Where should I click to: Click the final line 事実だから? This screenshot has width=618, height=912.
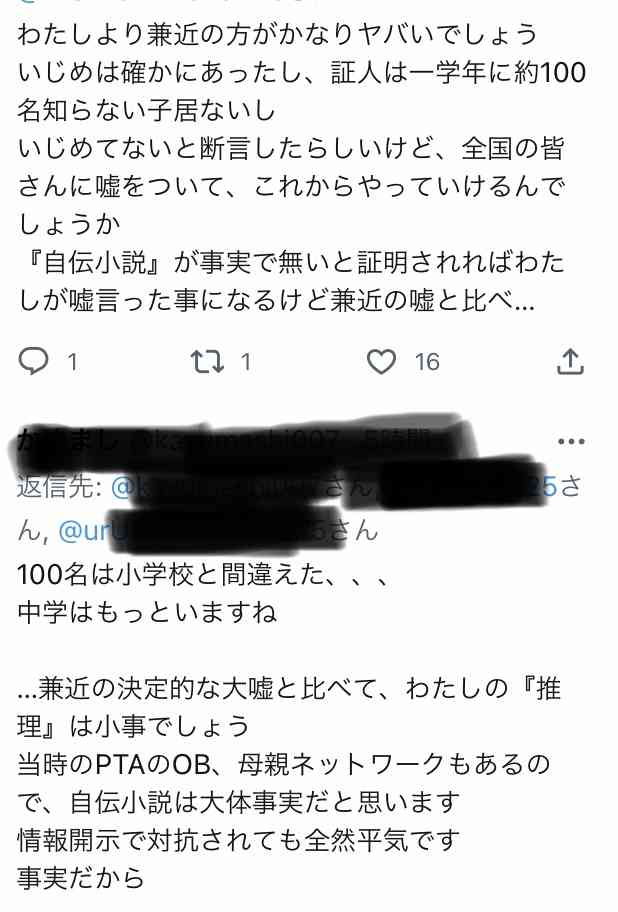(80, 877)
